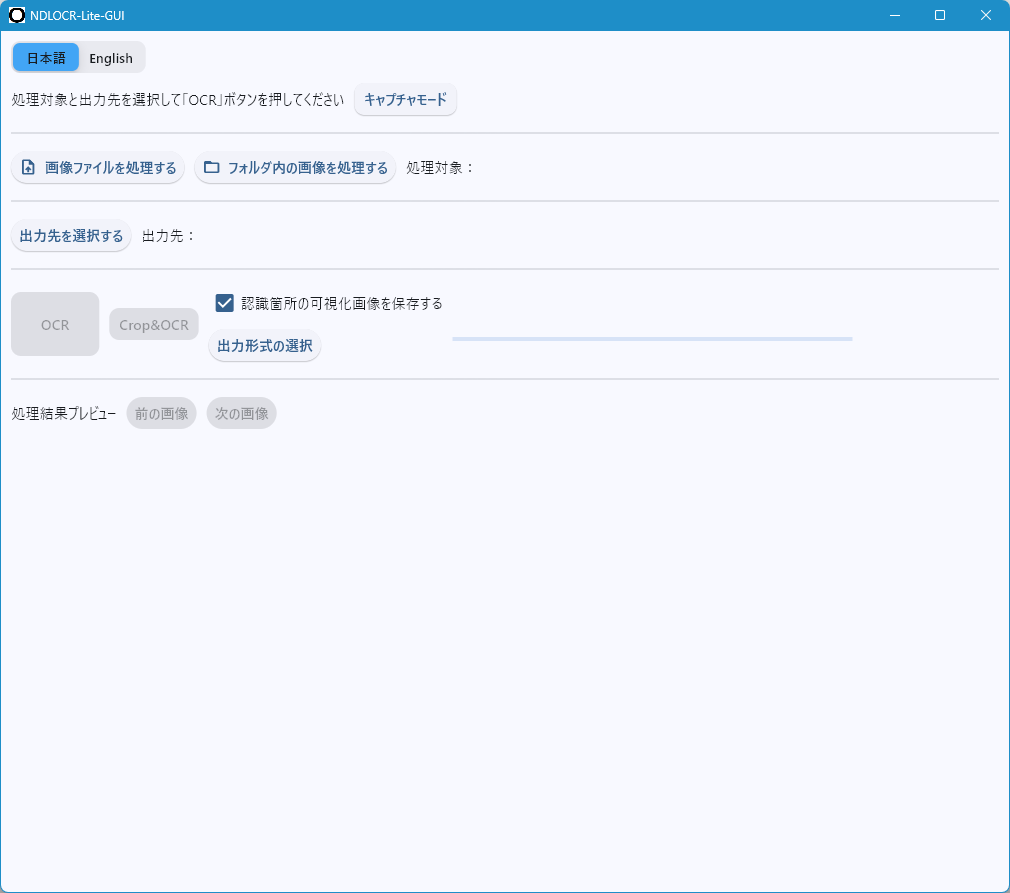Viewport: 1010px width, 893px height.
Task: Click the Crop&OCR button
Action: (x=154, y=325)
